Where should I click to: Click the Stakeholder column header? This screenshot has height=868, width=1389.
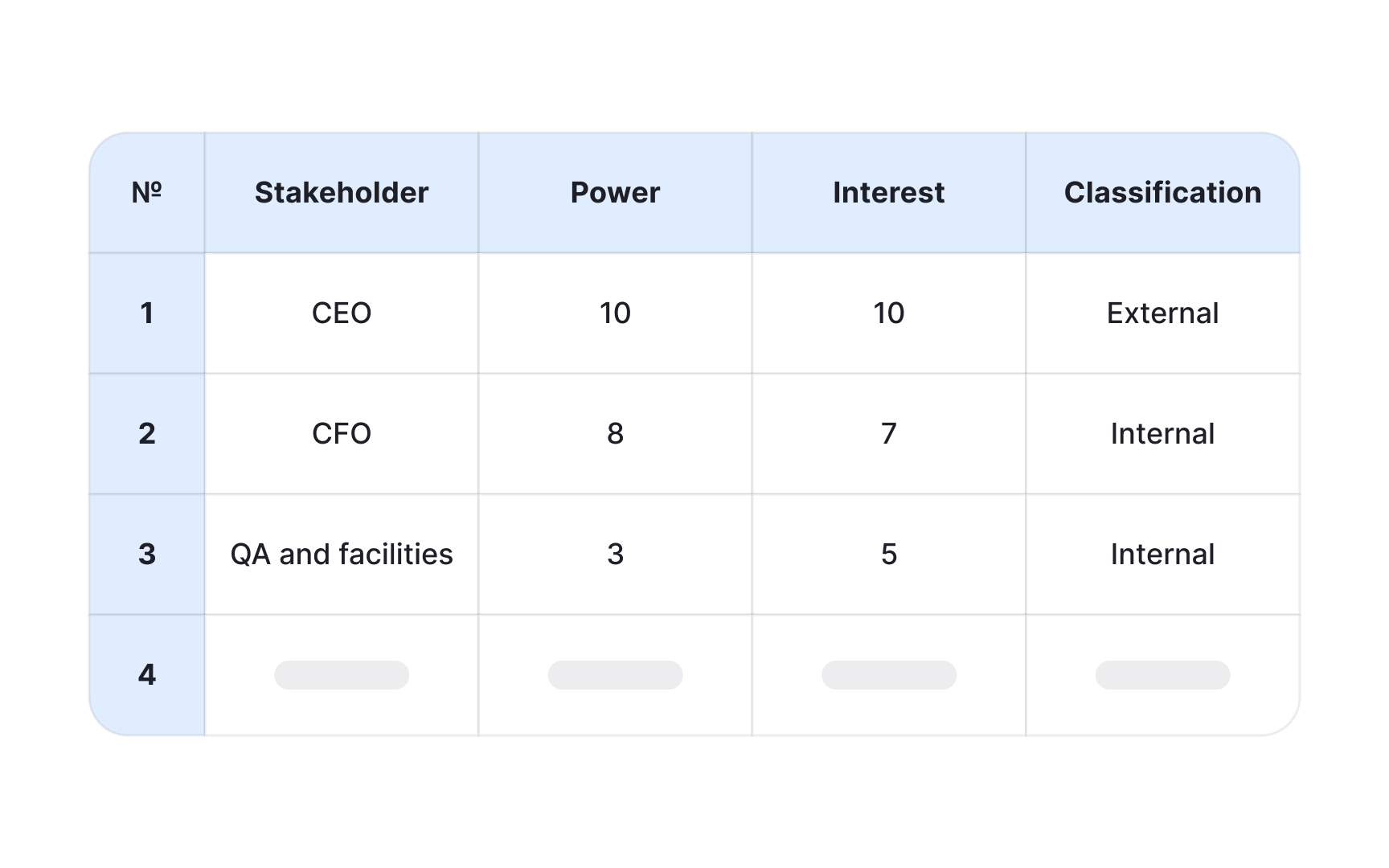(x=342, y=193)
